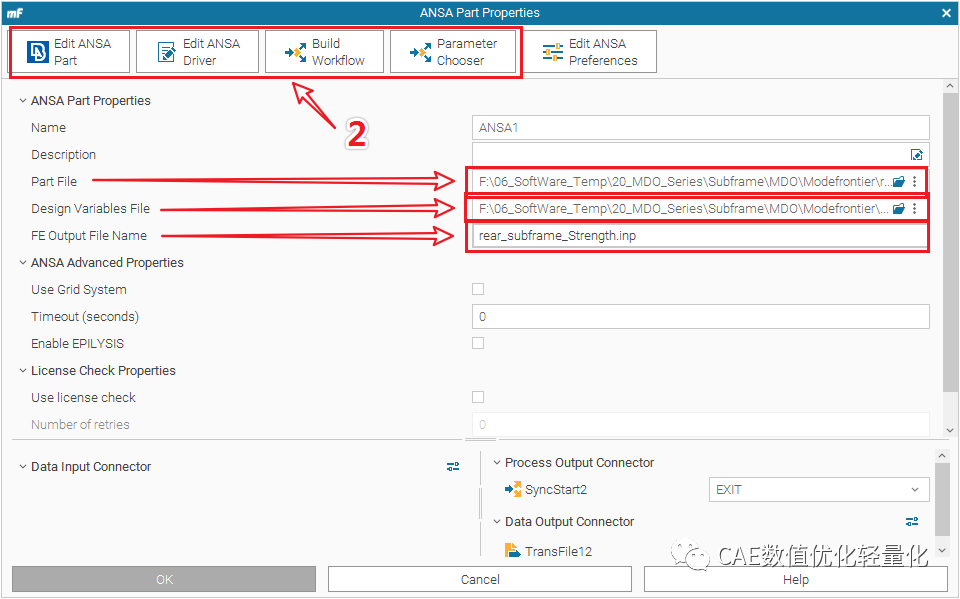The height and width of the screenshot is (599, 960).
Task: Enable the Use Grid System checkbox
Action: click(x=478, y=289)
